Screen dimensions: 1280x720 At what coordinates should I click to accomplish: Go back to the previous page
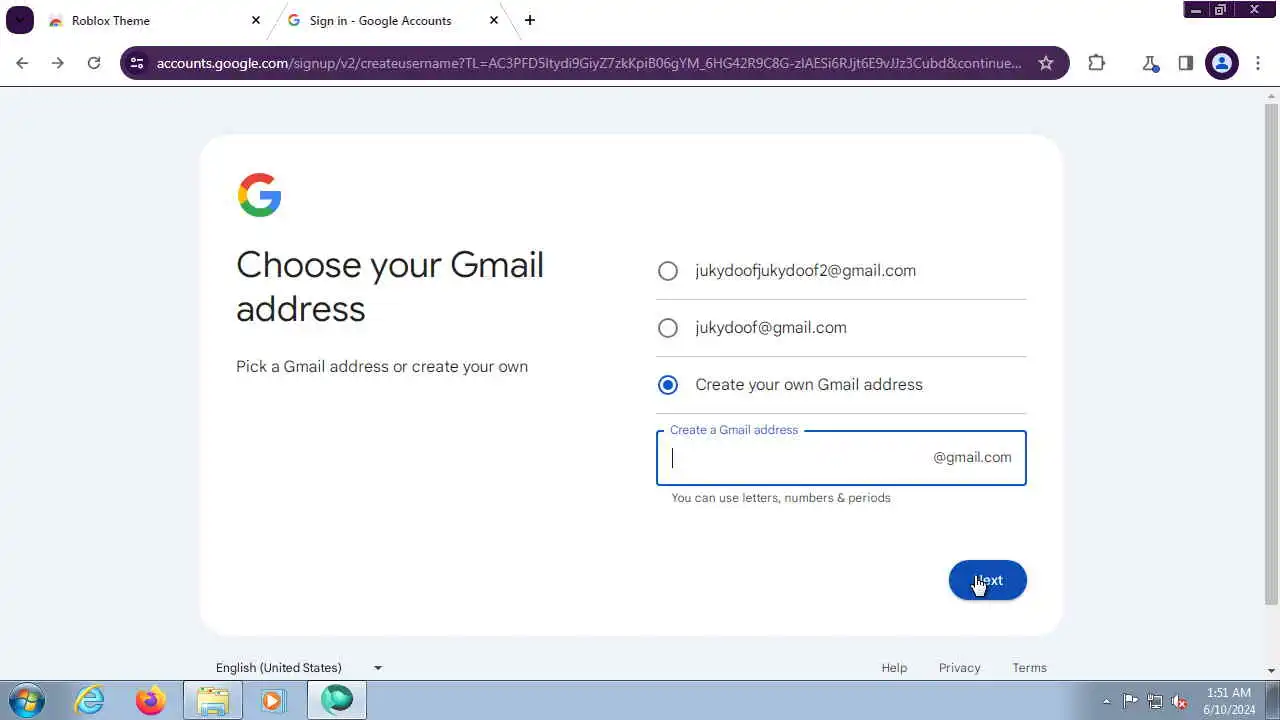(x=22, y=63)
